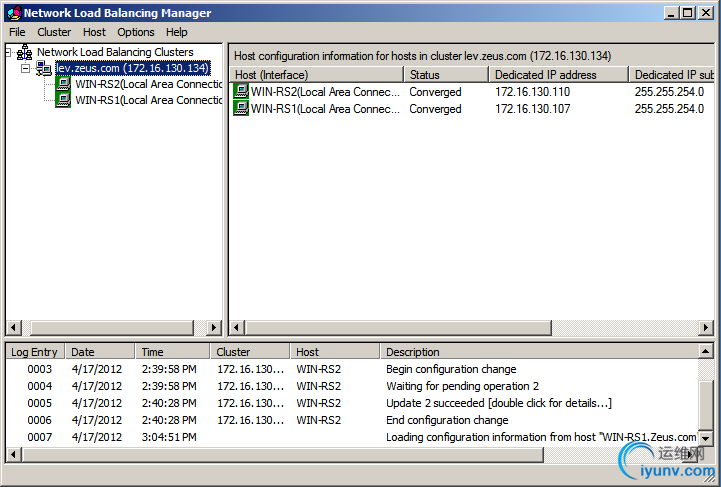The image size is (721, 487).
Task: Open the File menu
Action: pyautogui.click(x=17, y=32)
